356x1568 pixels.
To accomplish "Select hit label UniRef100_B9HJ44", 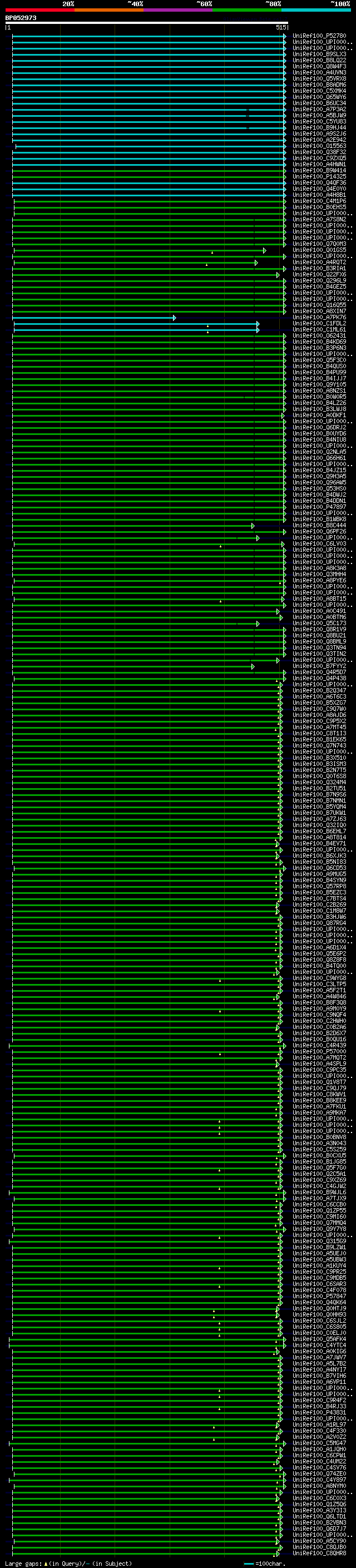I will [319, 127].
